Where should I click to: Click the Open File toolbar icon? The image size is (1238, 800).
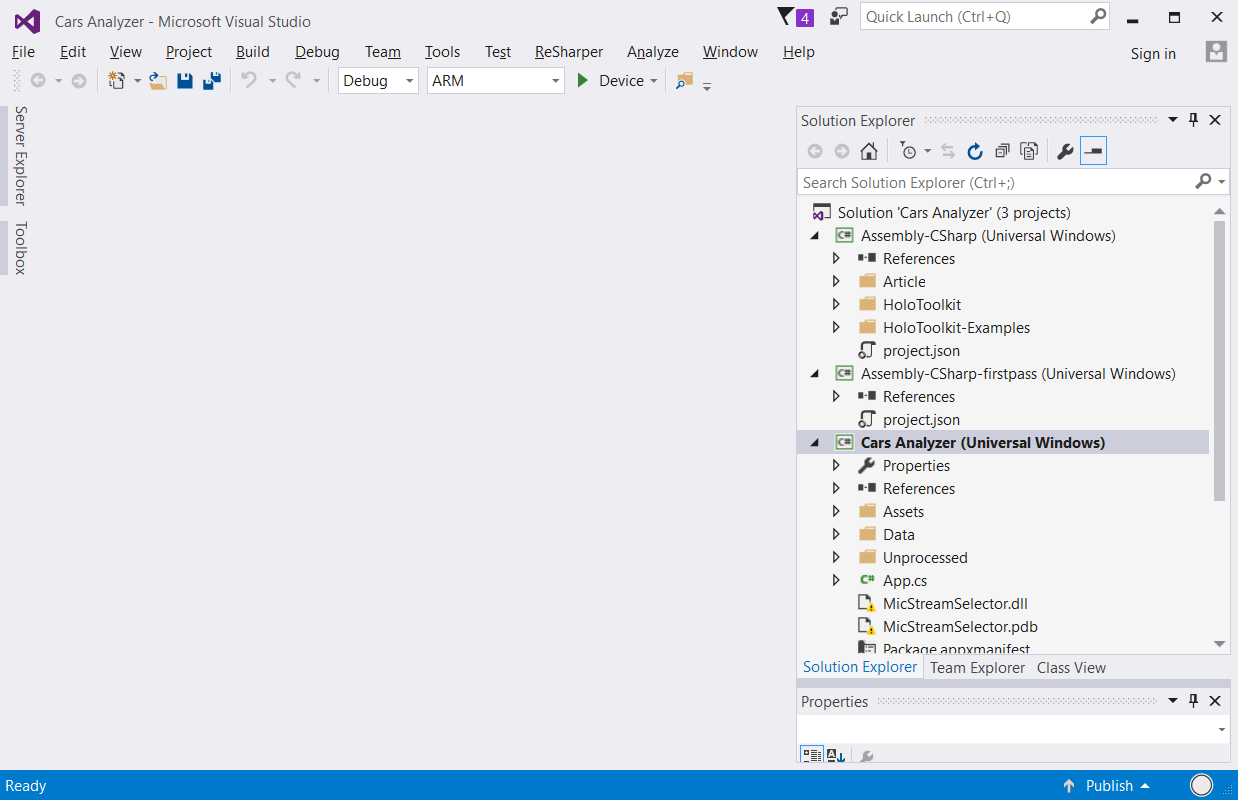point(158,81)
